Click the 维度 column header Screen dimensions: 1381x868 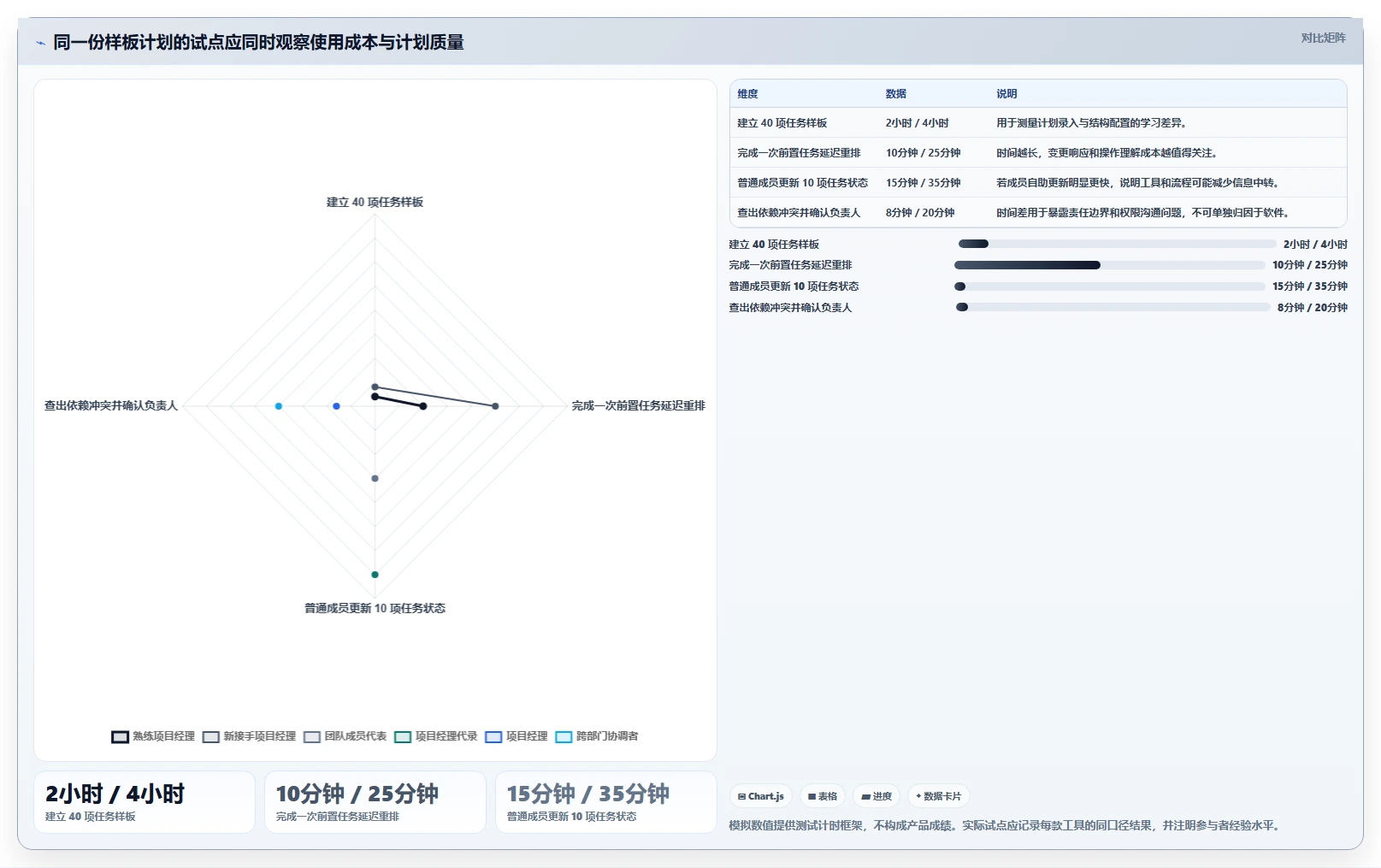tap(747, 94)
